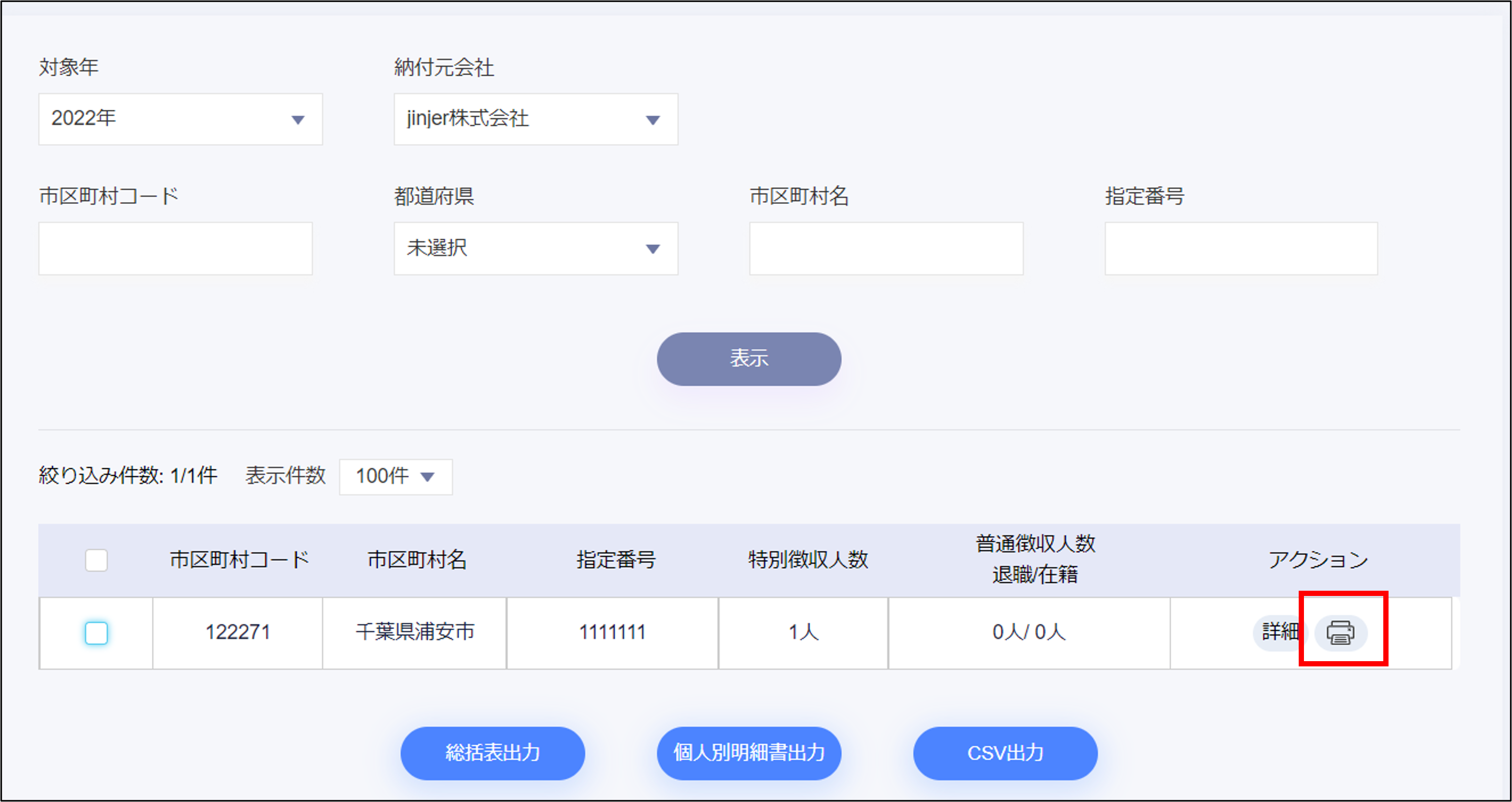Click the 表示 button
The image size is (1512, 802).
point(748,359)
